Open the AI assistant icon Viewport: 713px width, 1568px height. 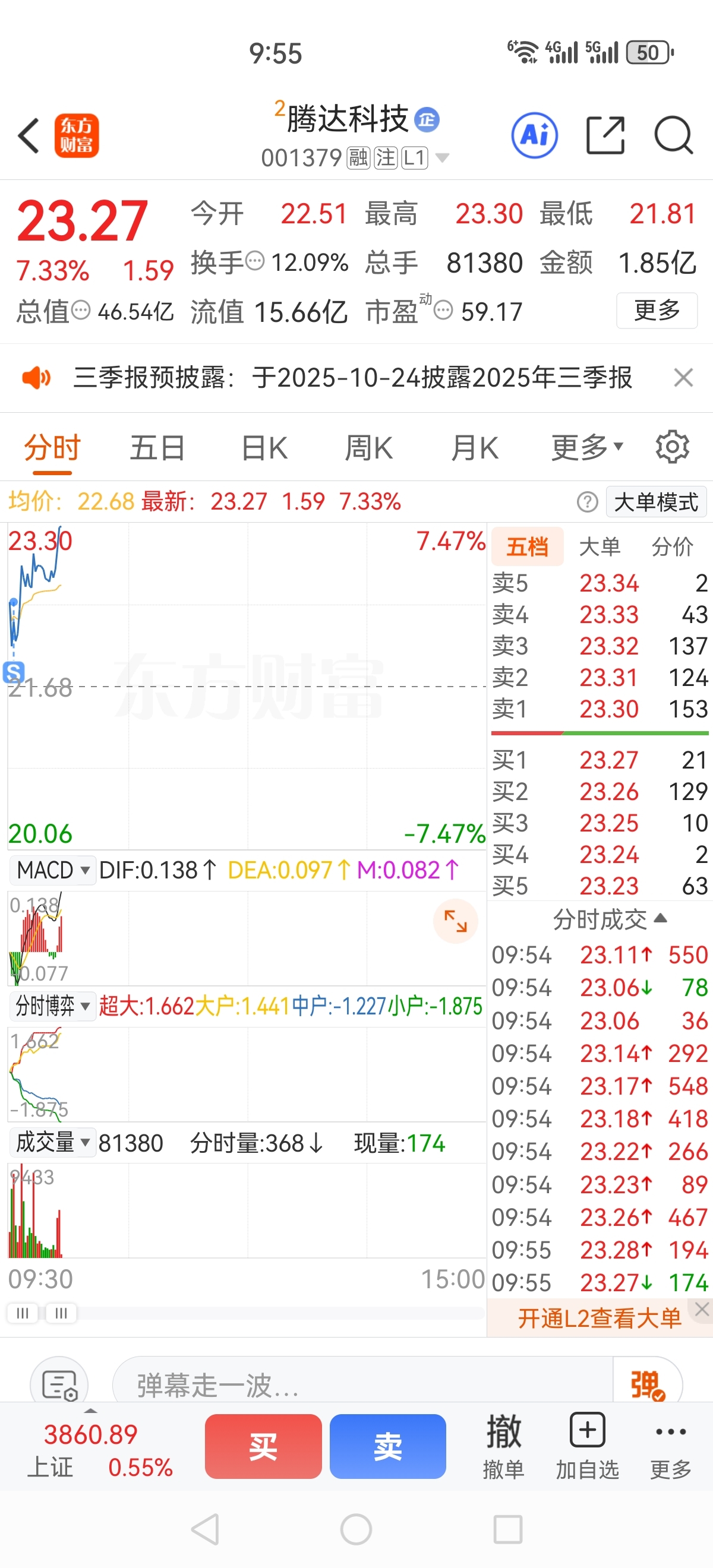click(x=535, y=135)
